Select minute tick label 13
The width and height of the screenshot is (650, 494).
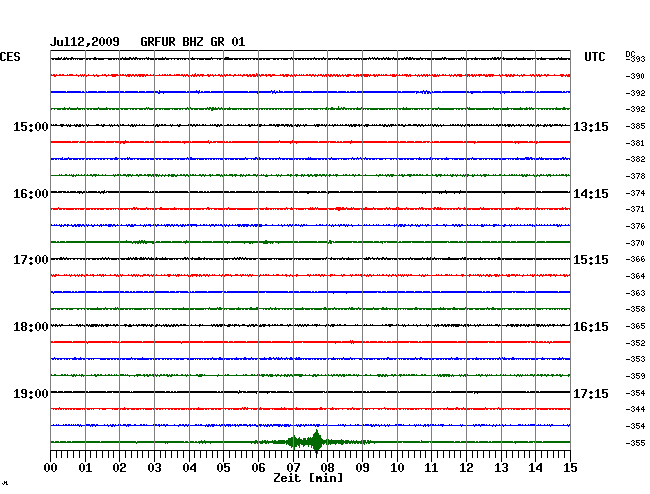tap(501, 467)
